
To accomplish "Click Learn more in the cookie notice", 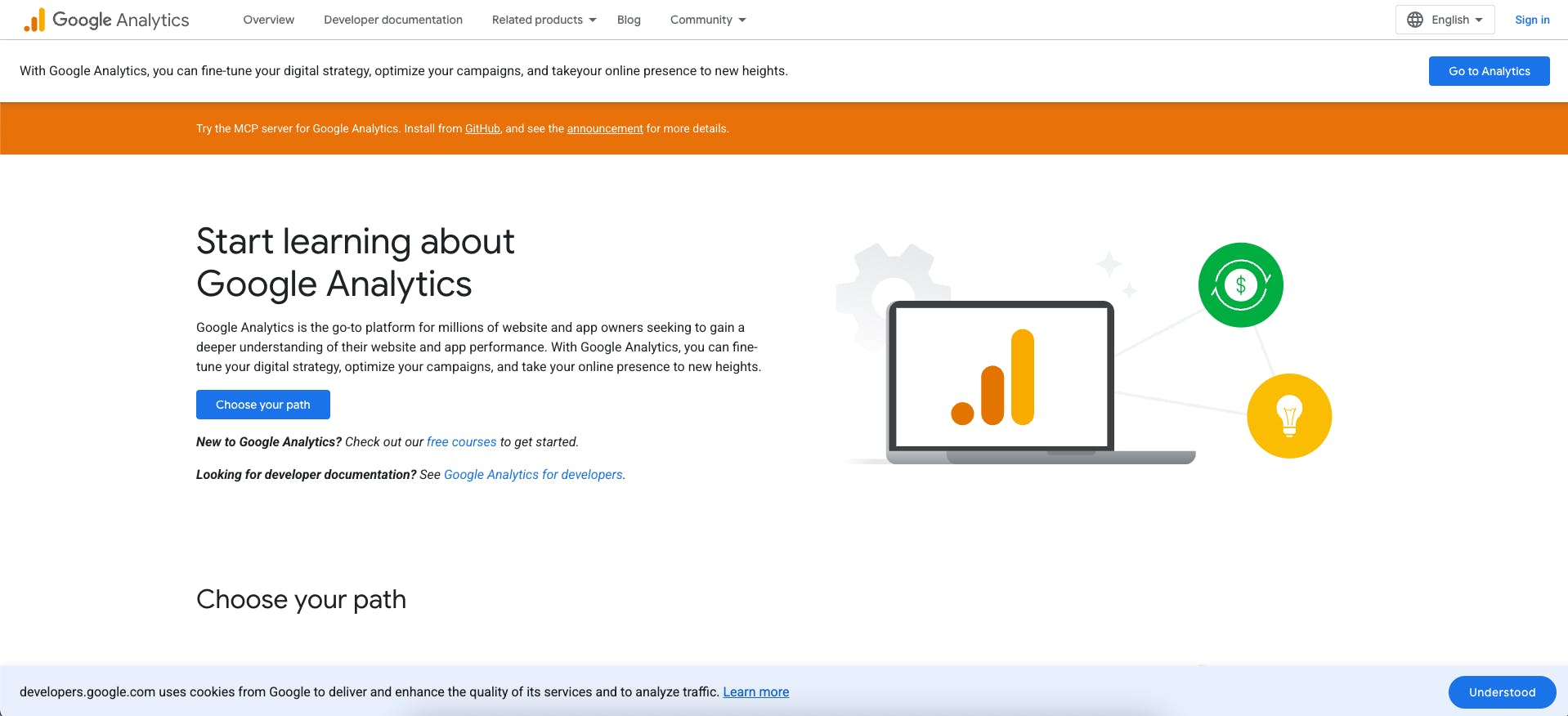I will tap(756, 691).
